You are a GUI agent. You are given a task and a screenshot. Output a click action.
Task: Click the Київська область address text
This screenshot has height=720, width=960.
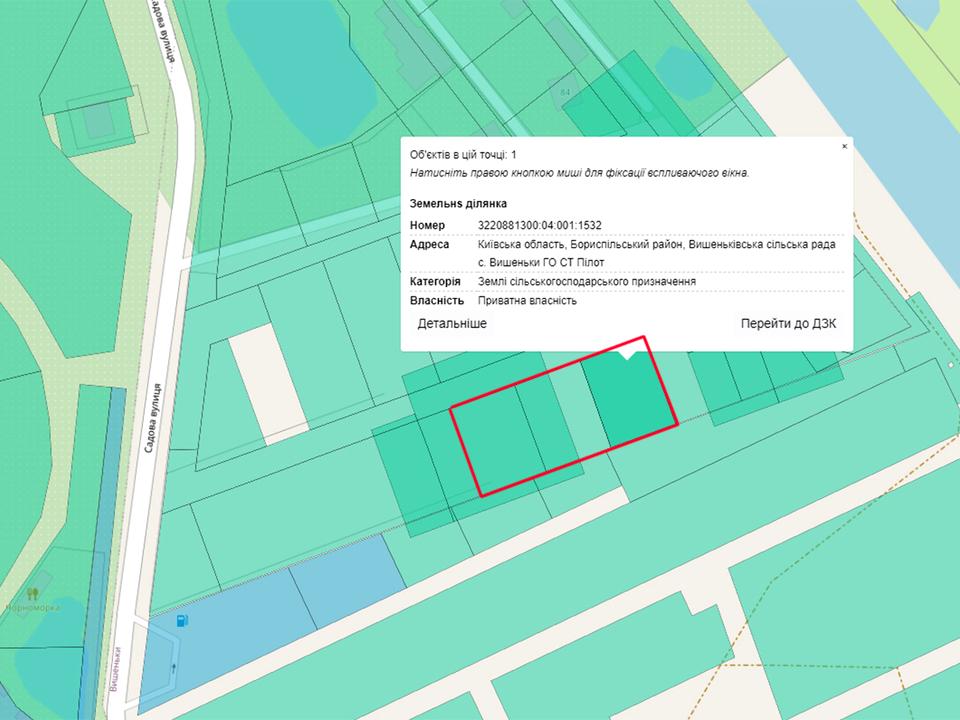pyautogui.click(x=656, y=244)
